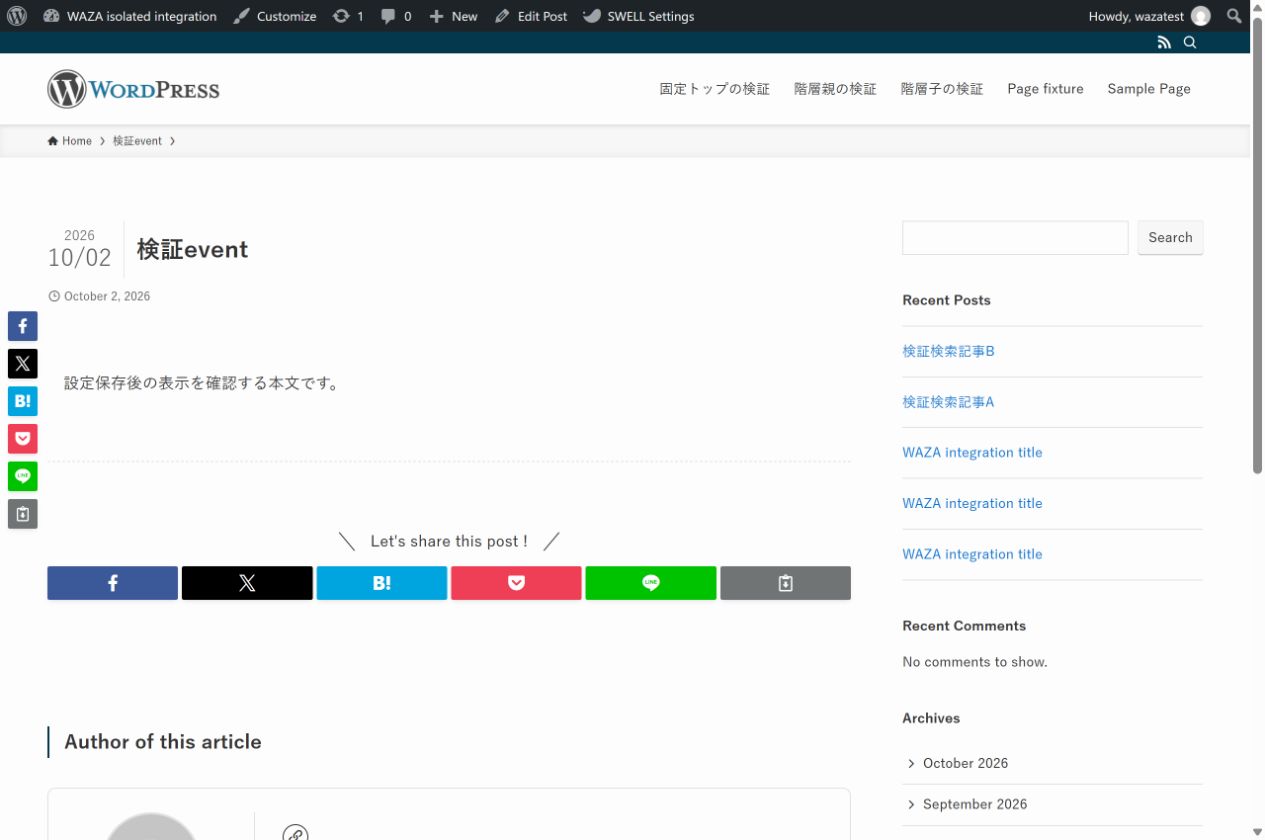Screen dimensions: 1265x840
Task: Navigate to 固定トップの検証 page
Action: tap(715, 89)
